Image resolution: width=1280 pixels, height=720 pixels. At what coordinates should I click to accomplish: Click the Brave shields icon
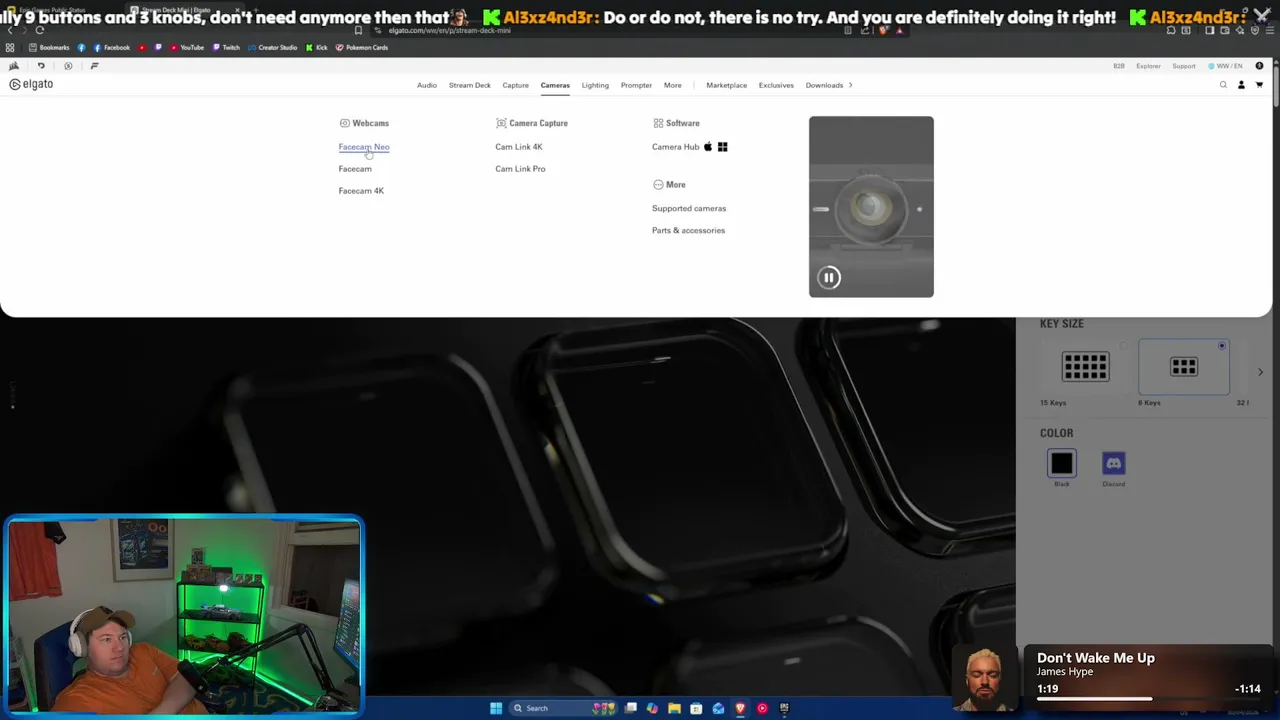[883, 30]
